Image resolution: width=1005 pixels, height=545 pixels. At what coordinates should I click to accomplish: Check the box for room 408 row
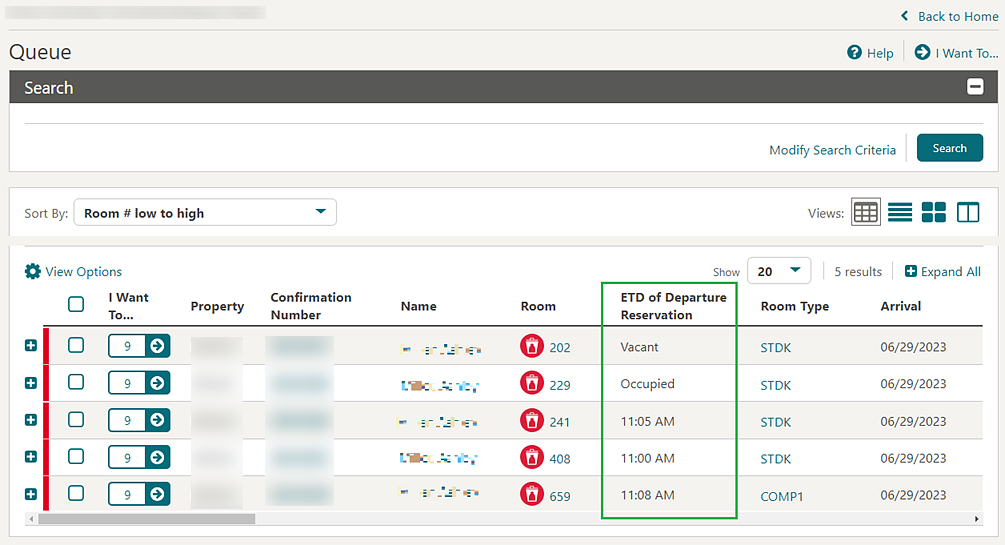76,456
